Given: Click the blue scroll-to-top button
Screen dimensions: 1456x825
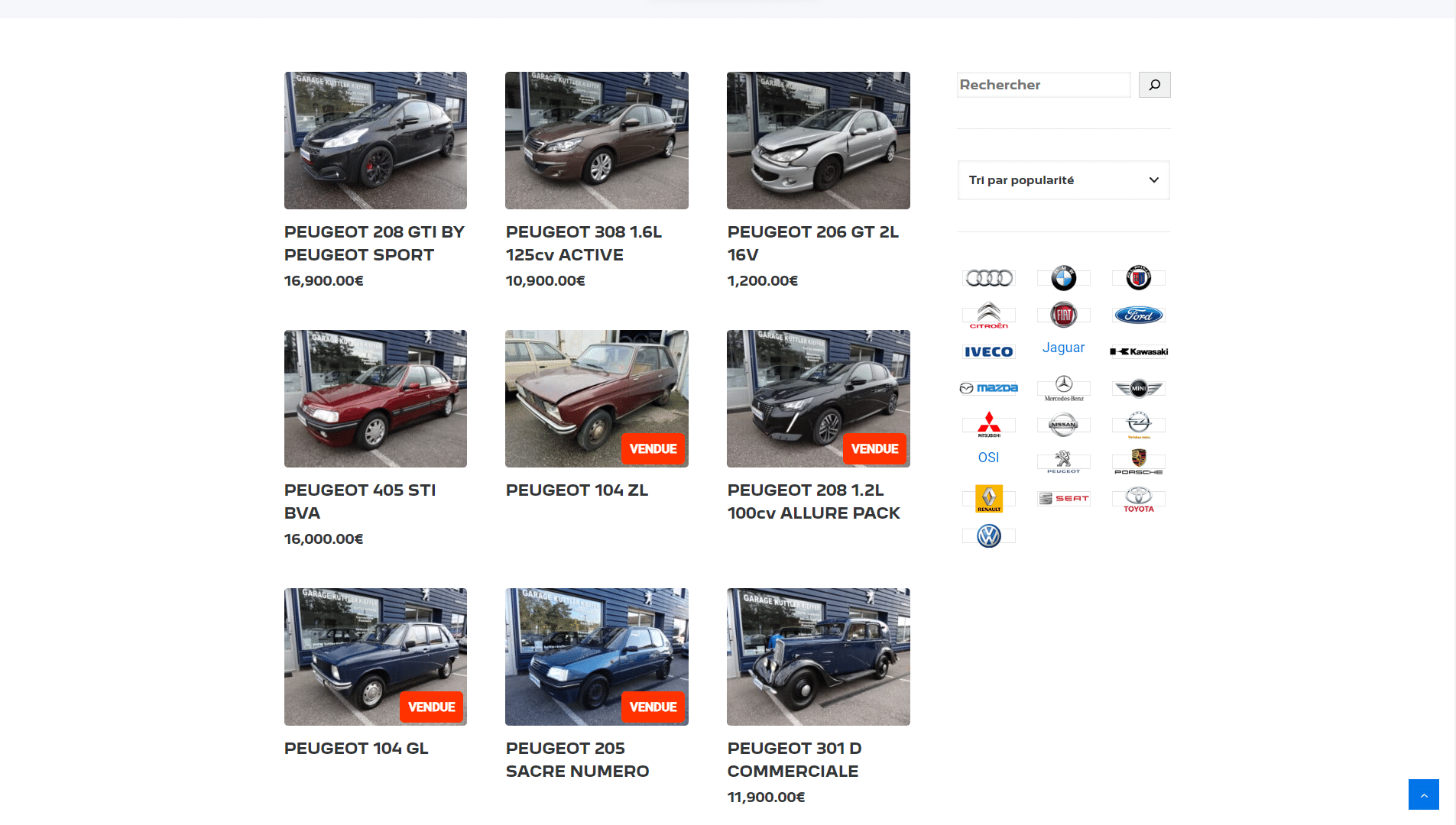Looking at the screenshot, I should pos(1423,794).
